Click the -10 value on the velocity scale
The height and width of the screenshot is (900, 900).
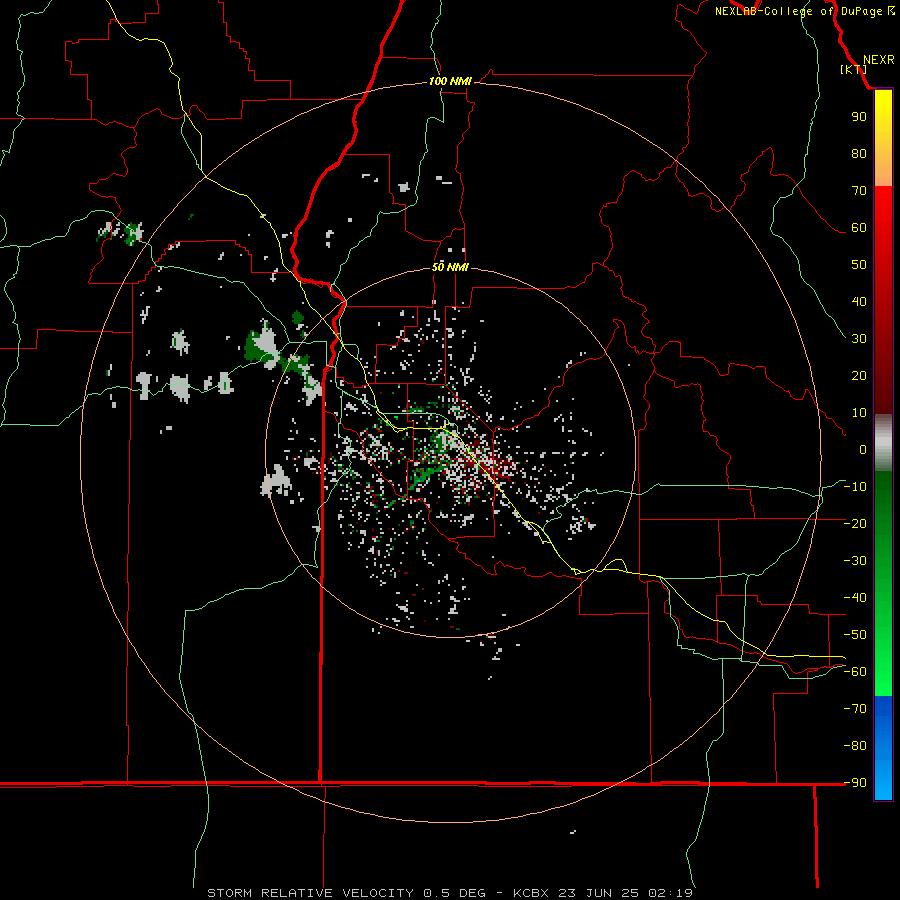tap(855, 487)
